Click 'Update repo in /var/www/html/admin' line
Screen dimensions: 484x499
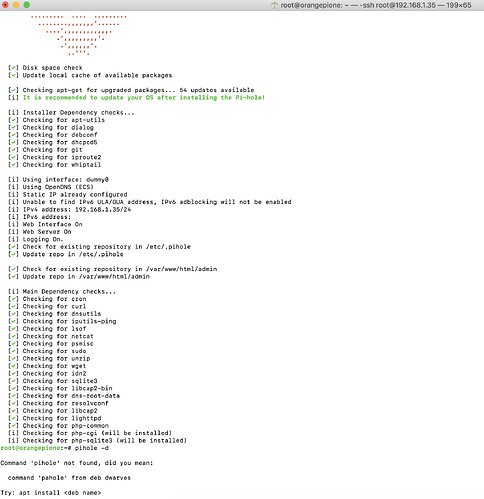point(79,277)
